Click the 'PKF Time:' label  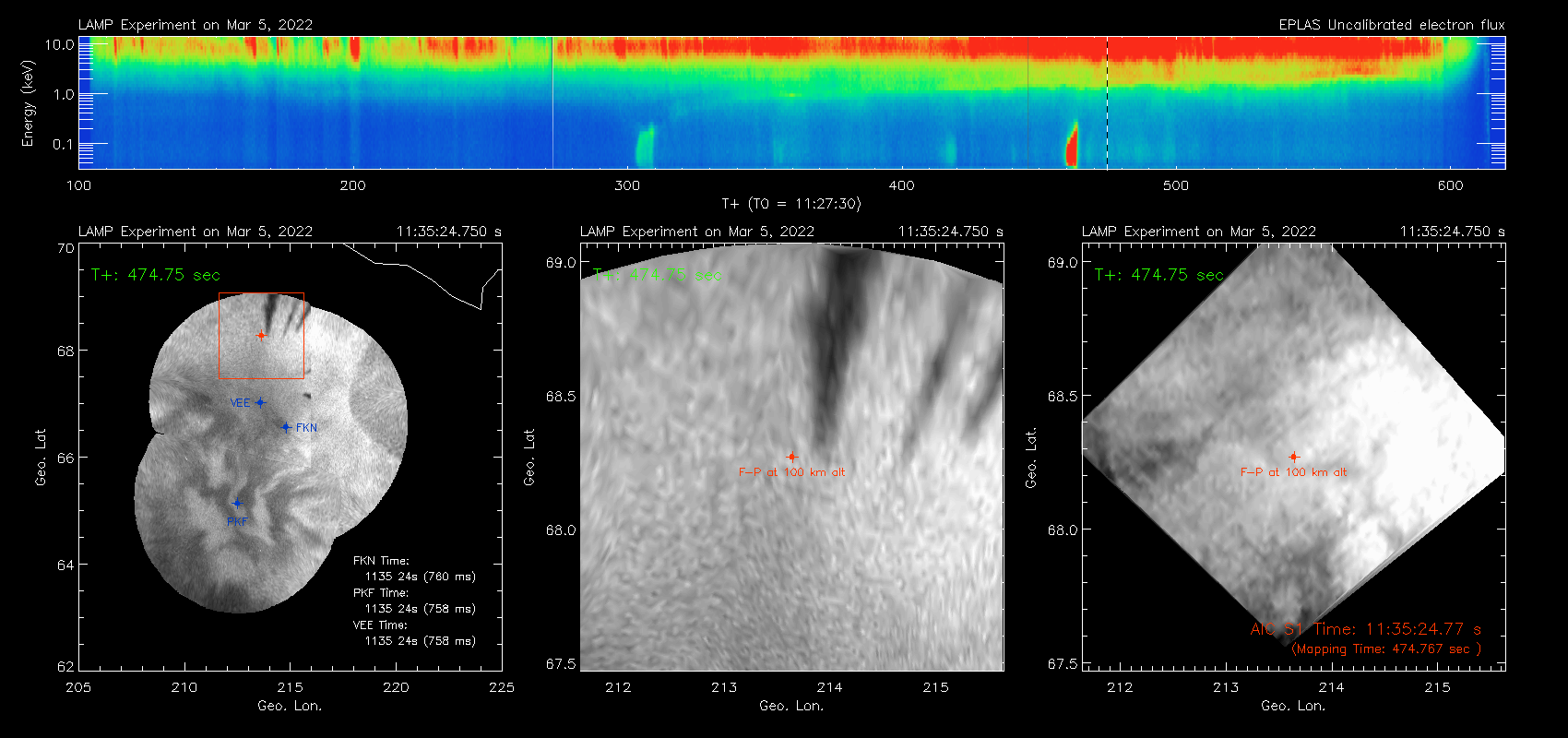(381, 593)
